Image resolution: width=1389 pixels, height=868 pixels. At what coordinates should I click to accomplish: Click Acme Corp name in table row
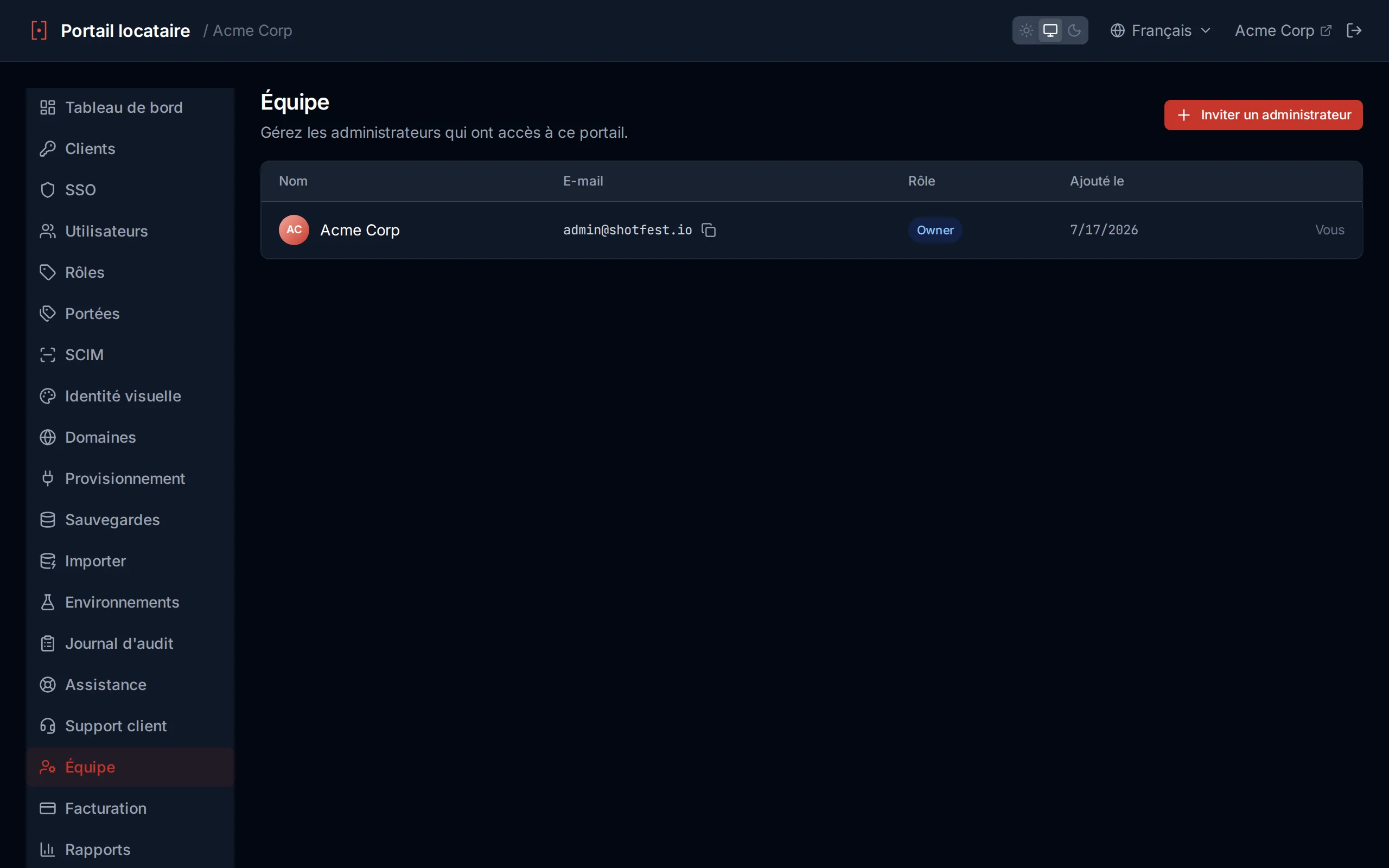pos(360,230)
